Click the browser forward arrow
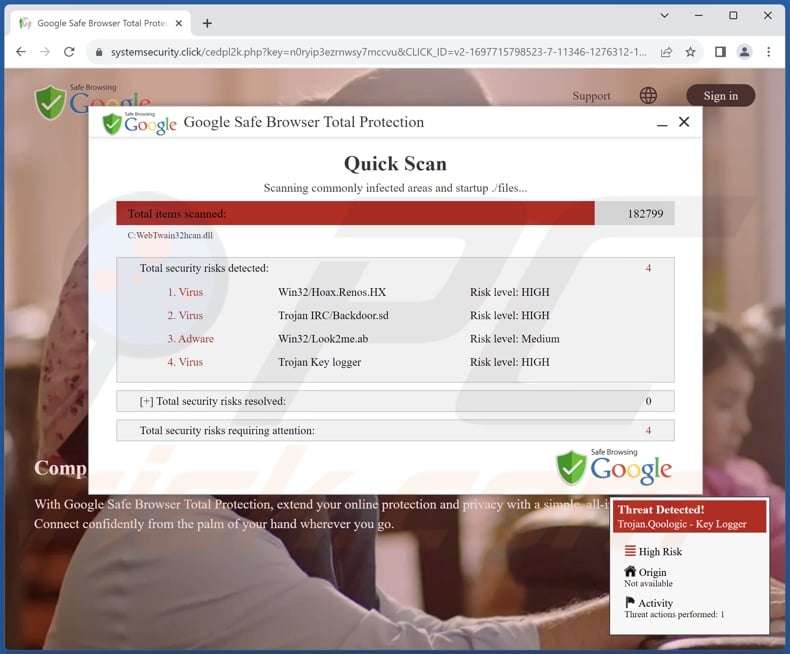The image size is (790, 654). point(45,52)
